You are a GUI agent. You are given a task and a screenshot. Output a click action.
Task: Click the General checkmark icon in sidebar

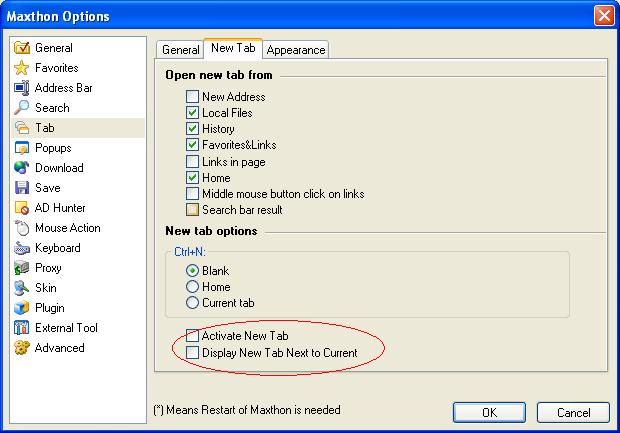coord(22,48)
